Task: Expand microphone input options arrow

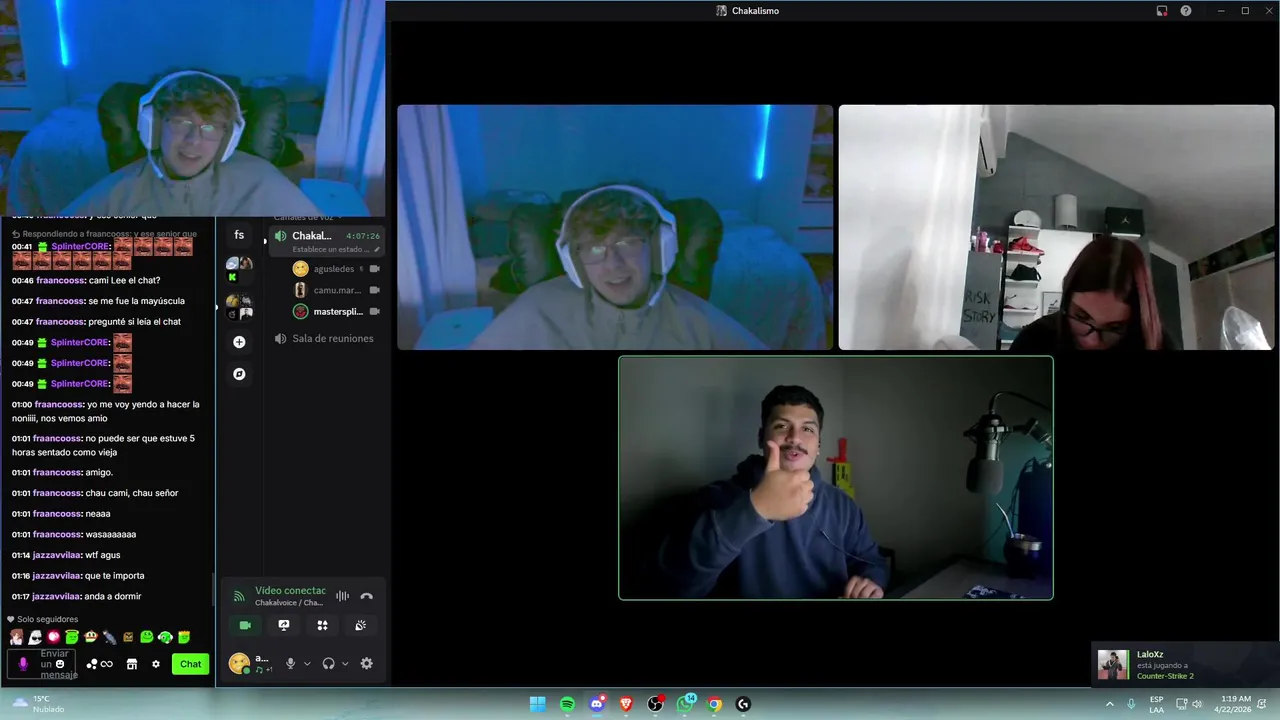Action: pyautogui.click(x=307, y=663)
